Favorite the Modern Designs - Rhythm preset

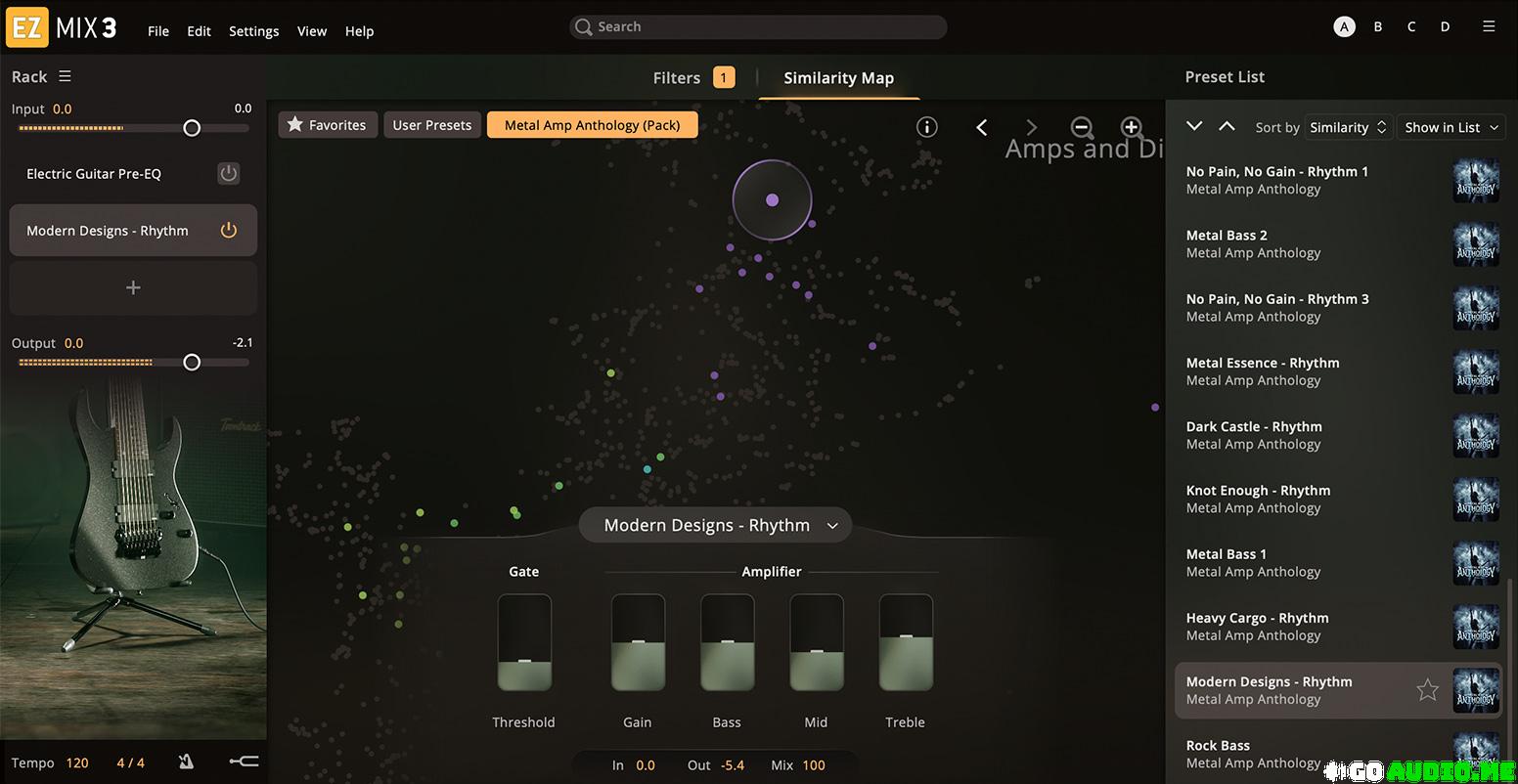[x=1427, y=690]
